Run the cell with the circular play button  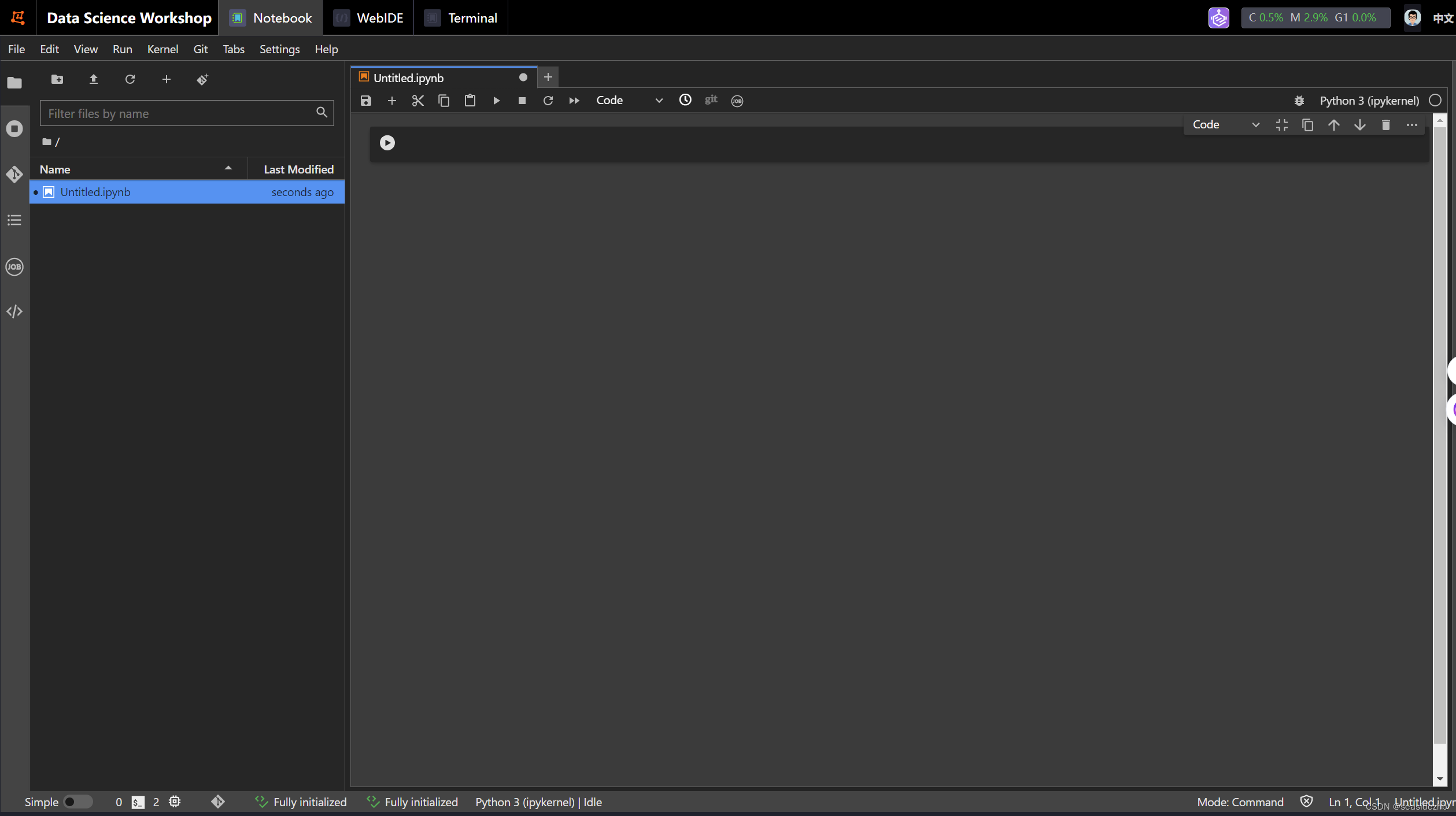[387, 143]
